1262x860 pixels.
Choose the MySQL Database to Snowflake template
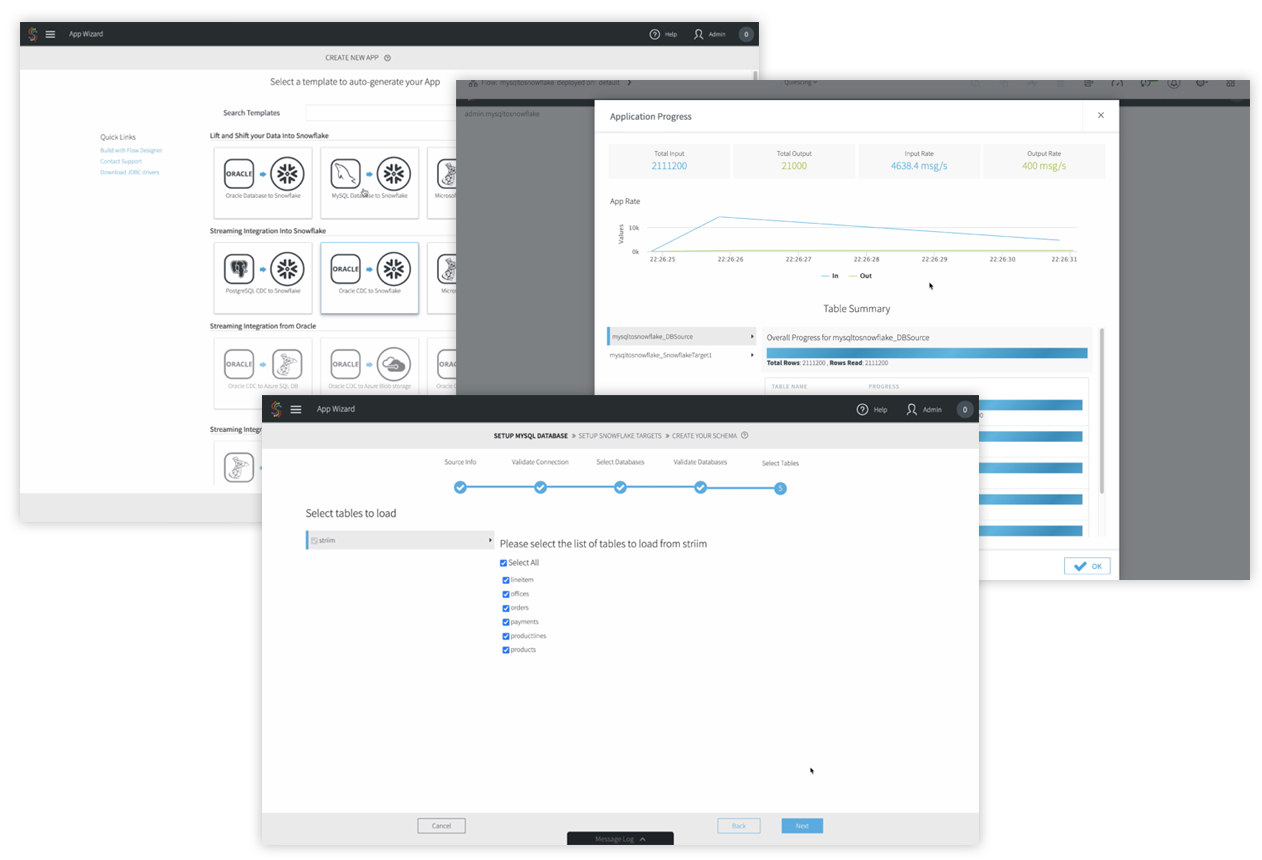click(x=369, y=183)
